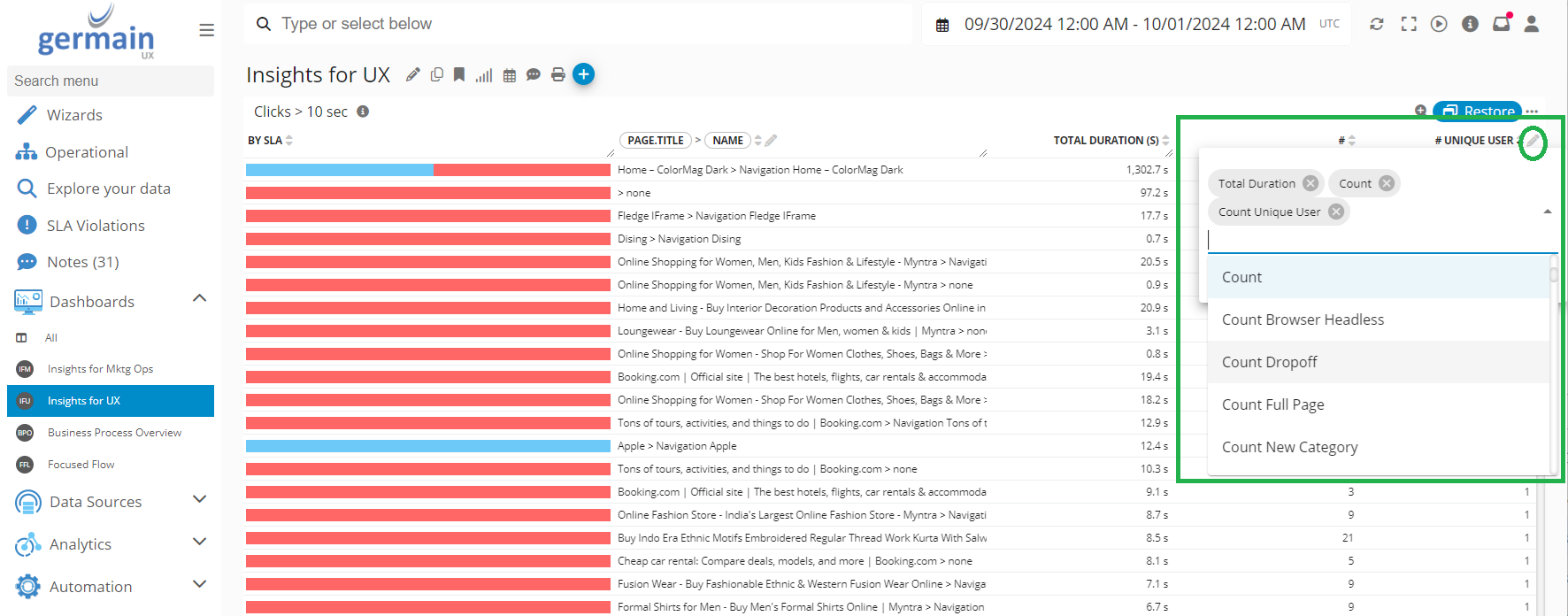Viewport: 1568px width, 616px height.
Task: Click the refresh icon in the top bar
Action: [x=1377, y=24]
